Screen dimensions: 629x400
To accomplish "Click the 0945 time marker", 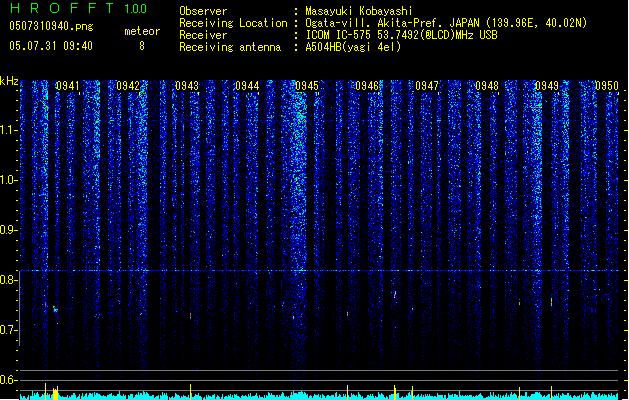I will pyautogui.click(x=307, y=86).
